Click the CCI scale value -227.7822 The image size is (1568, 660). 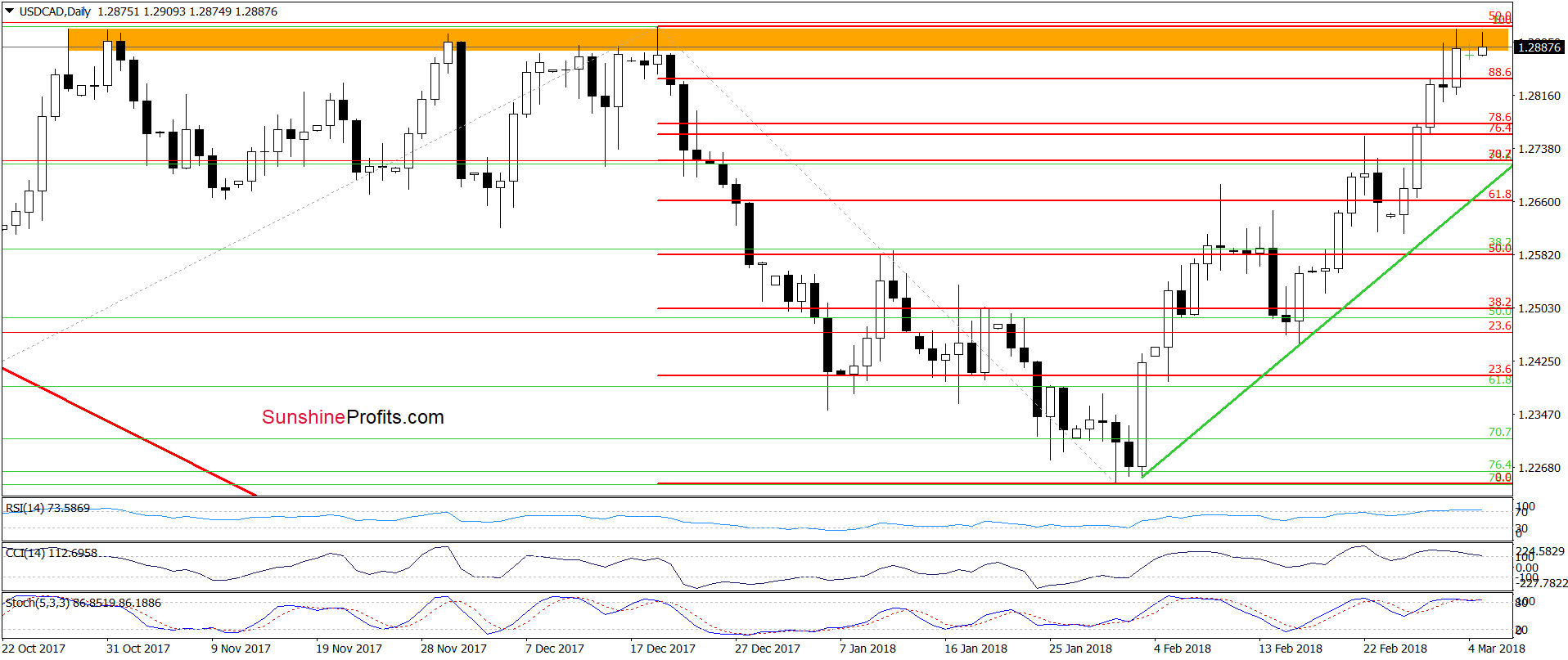click(1542, 583)
